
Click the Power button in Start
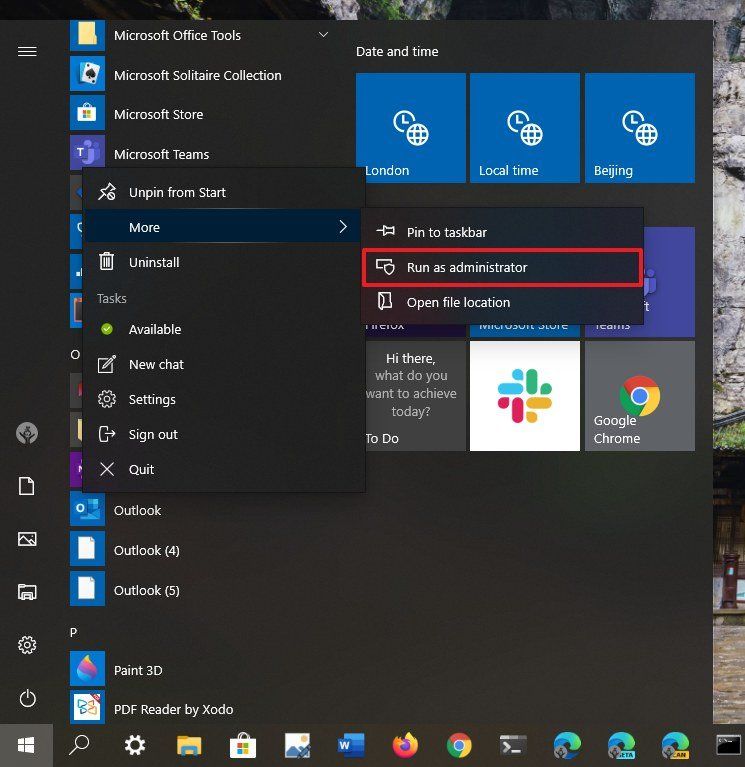[27, 698]
